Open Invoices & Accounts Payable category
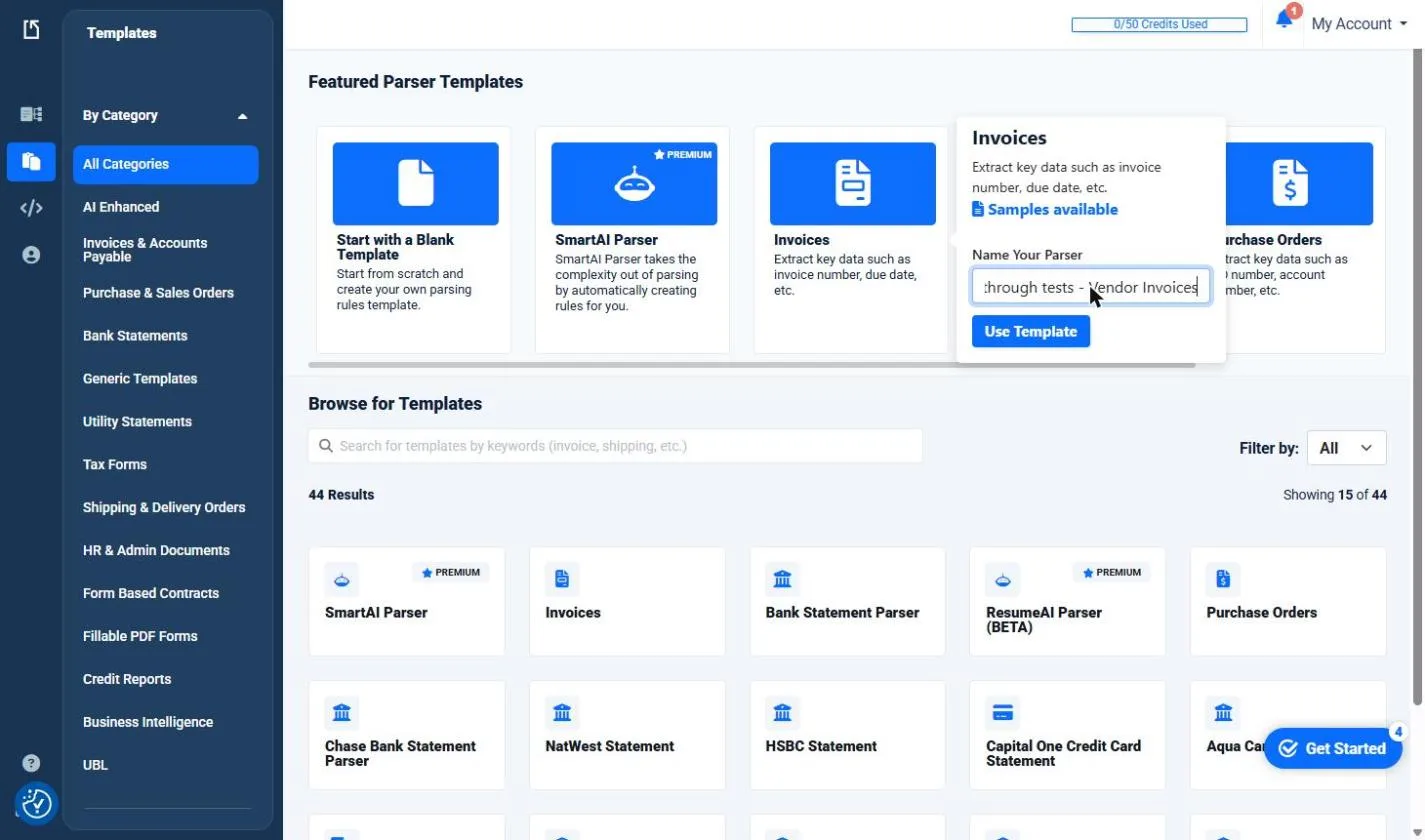This screenshot has height=840, width=1425. [x=145, y=250]
